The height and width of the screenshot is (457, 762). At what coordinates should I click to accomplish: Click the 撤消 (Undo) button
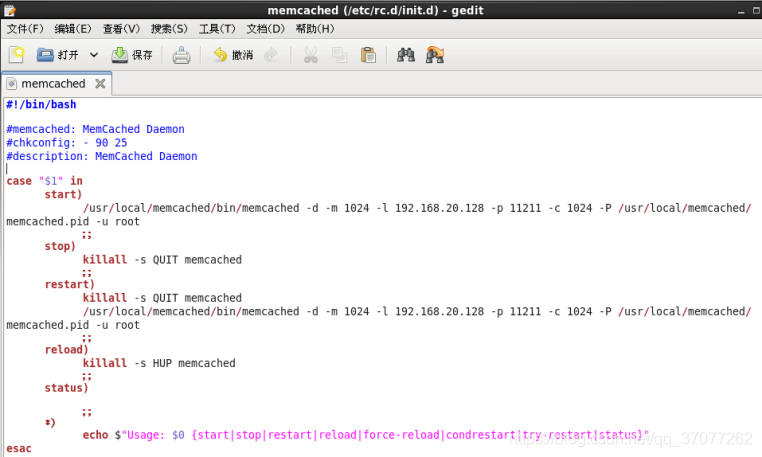(233, 55)
